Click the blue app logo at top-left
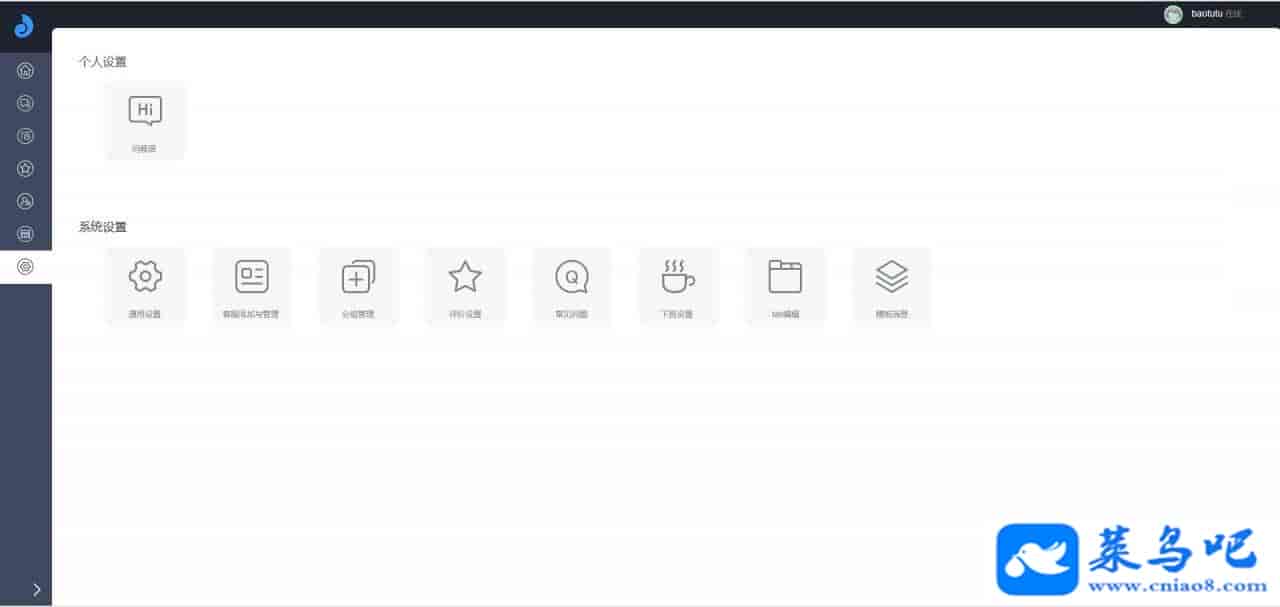Screen dimensions: 1280x607 tap(24, 26)
